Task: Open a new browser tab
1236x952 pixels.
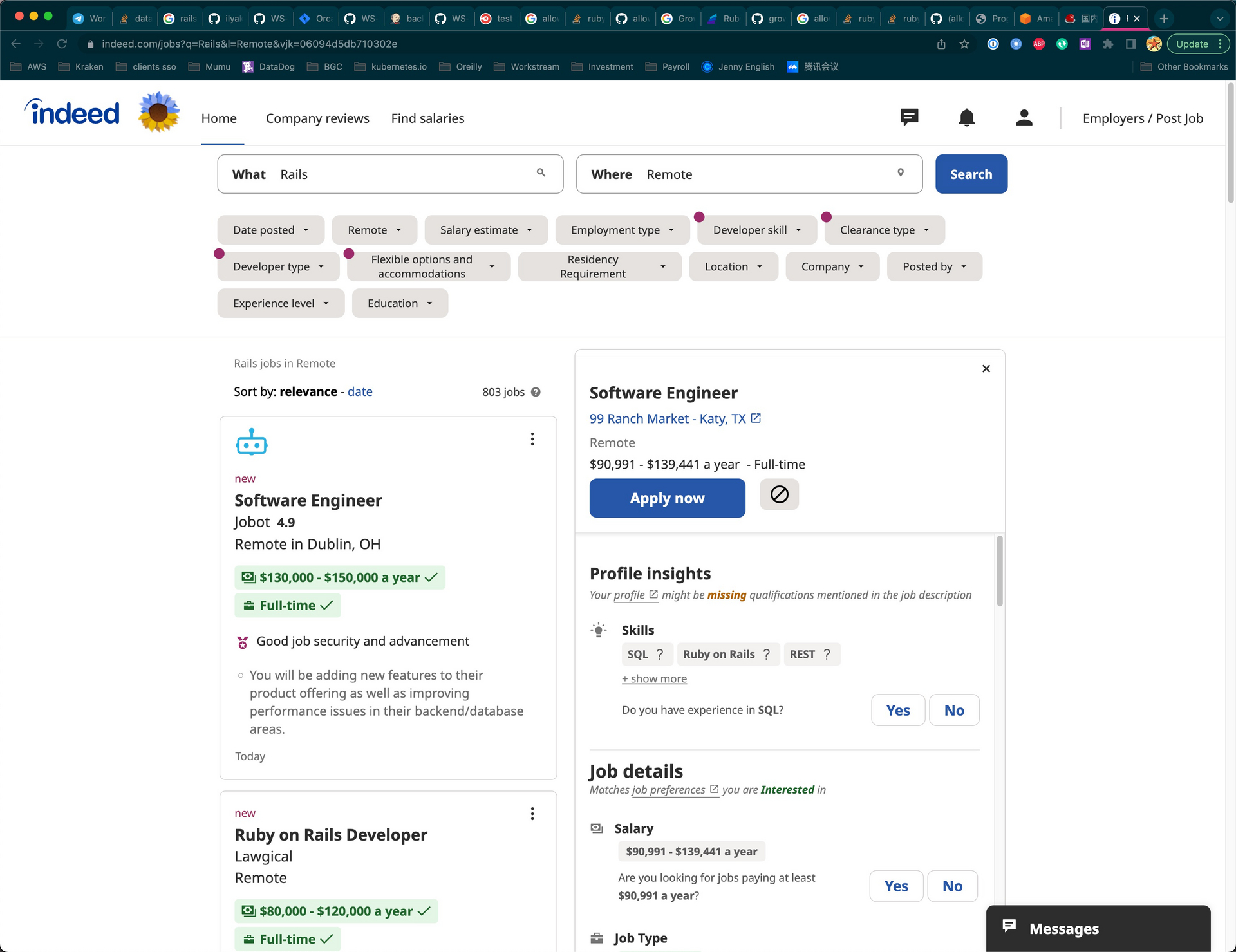Action: click(x=1164, y=18)
